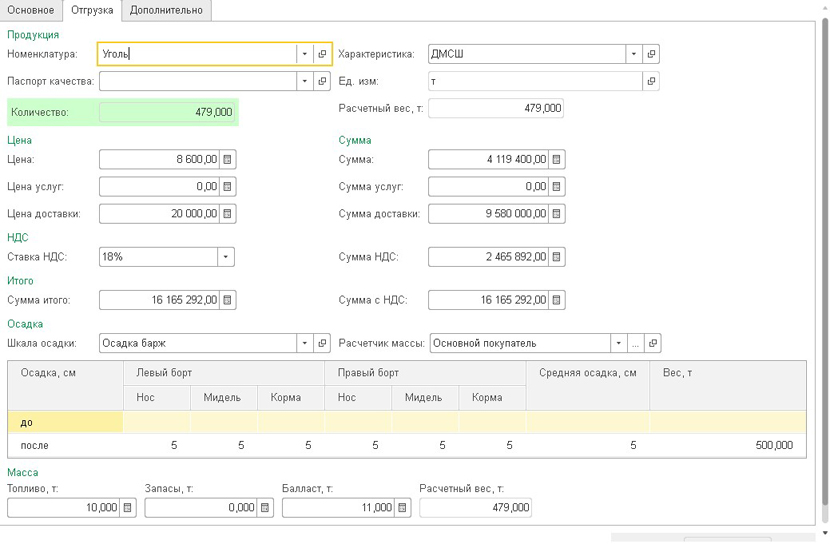Open the open-form icon for Ед. изм
The image size is (830, 548).
[651, 81]
